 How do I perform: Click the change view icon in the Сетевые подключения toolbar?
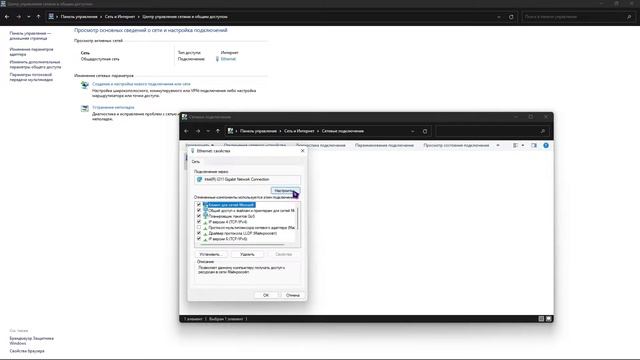515,145
